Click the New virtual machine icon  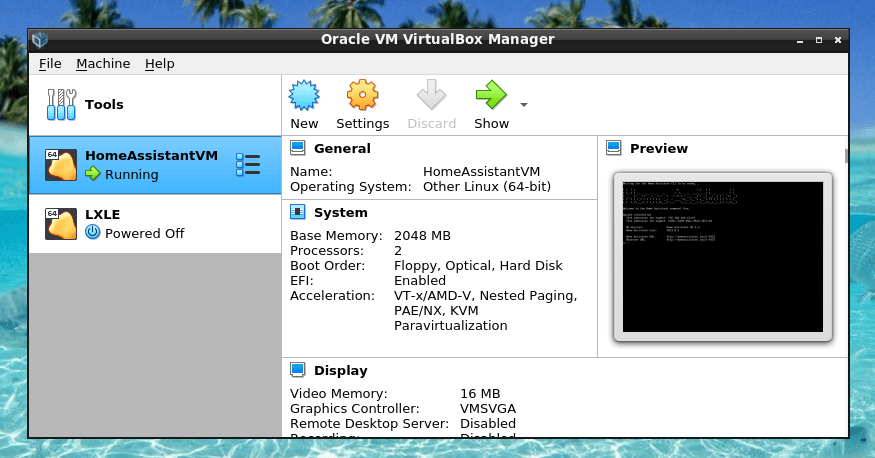[304, 95]
